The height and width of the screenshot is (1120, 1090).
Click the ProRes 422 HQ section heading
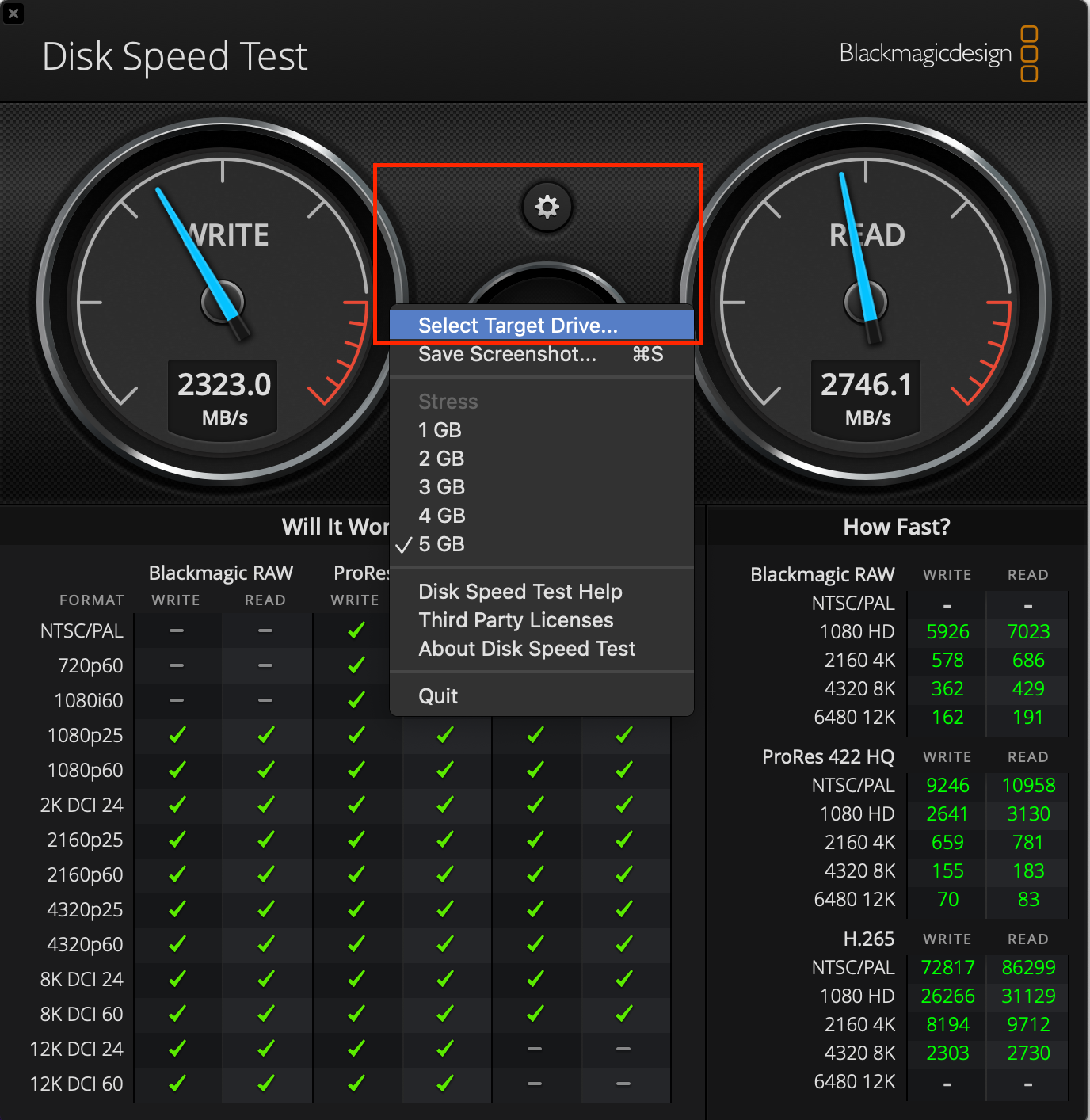828,757
